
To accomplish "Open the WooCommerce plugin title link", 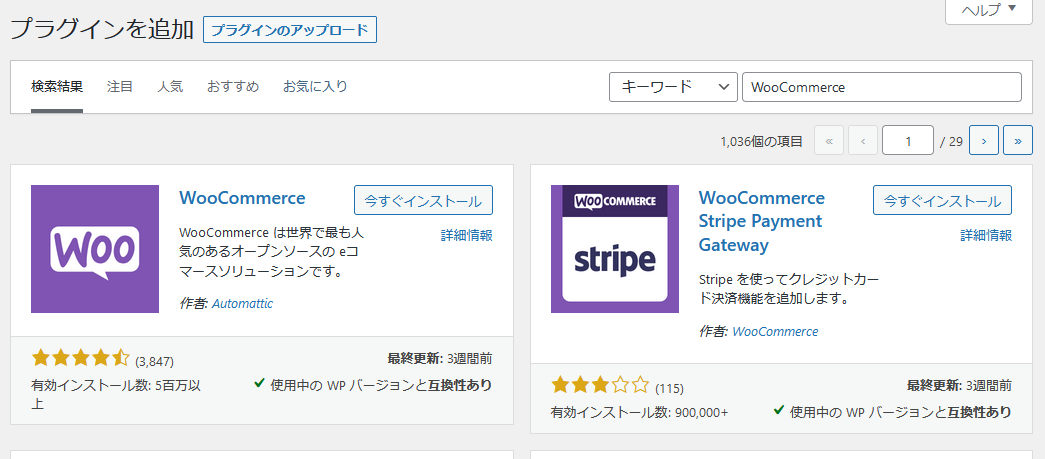I will coord(243,198).
